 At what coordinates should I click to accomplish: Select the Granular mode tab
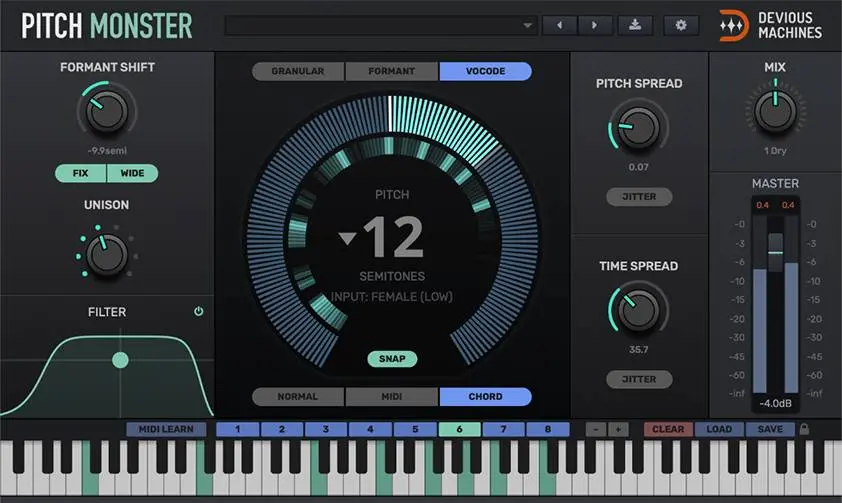tap(298, 71)
